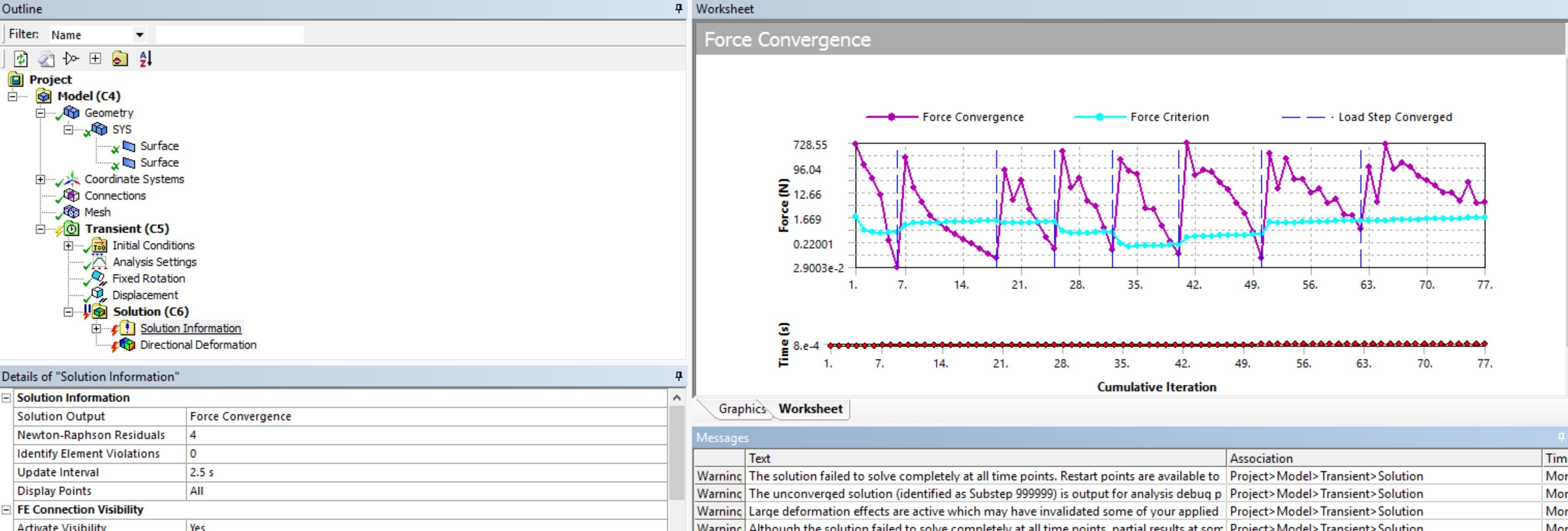The width and height of the screenshot is (1568, 531).
Task: Collapse the FE Connection Visibility section
Action: coord(7,510)
